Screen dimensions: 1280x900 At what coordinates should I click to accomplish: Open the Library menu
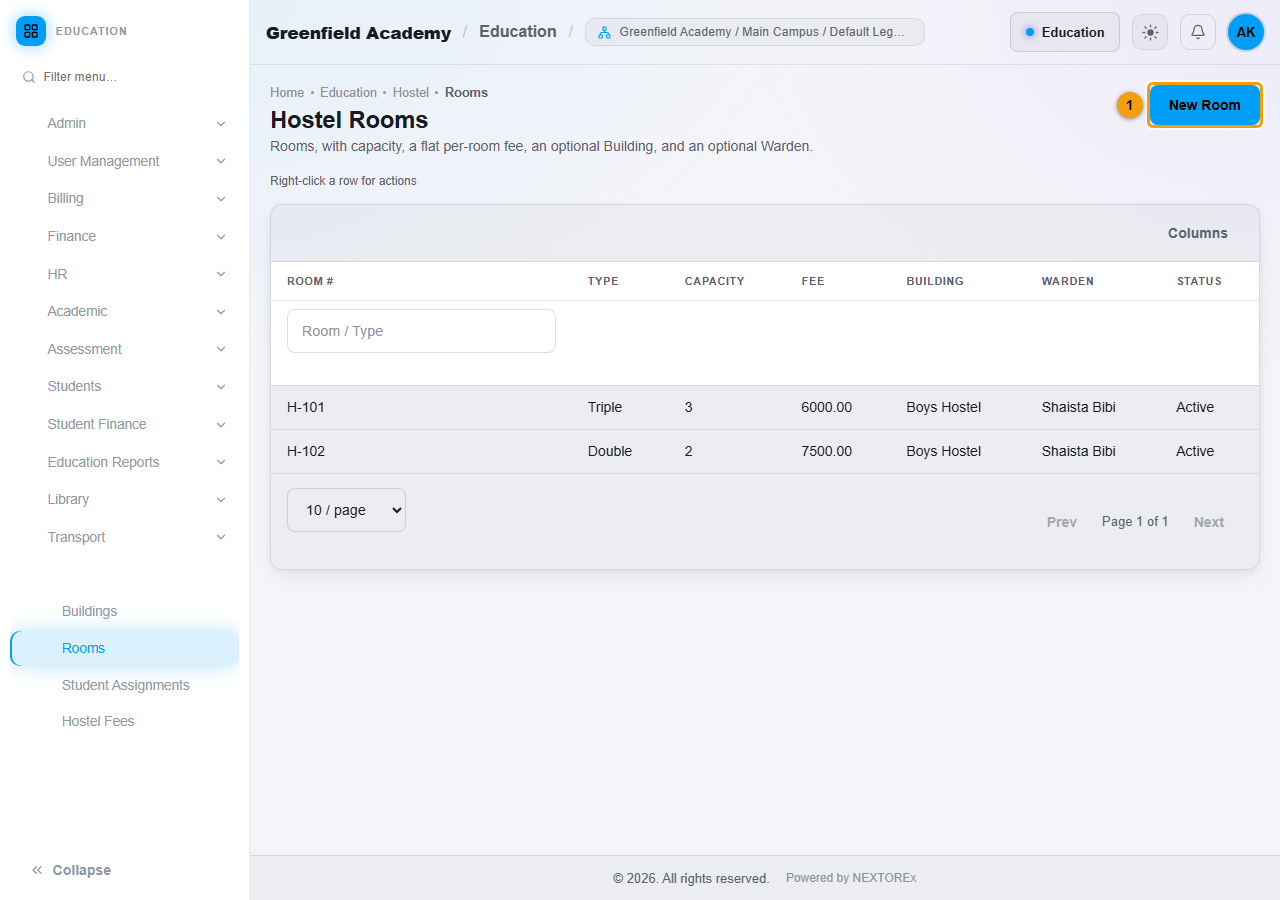pos(125,499)
